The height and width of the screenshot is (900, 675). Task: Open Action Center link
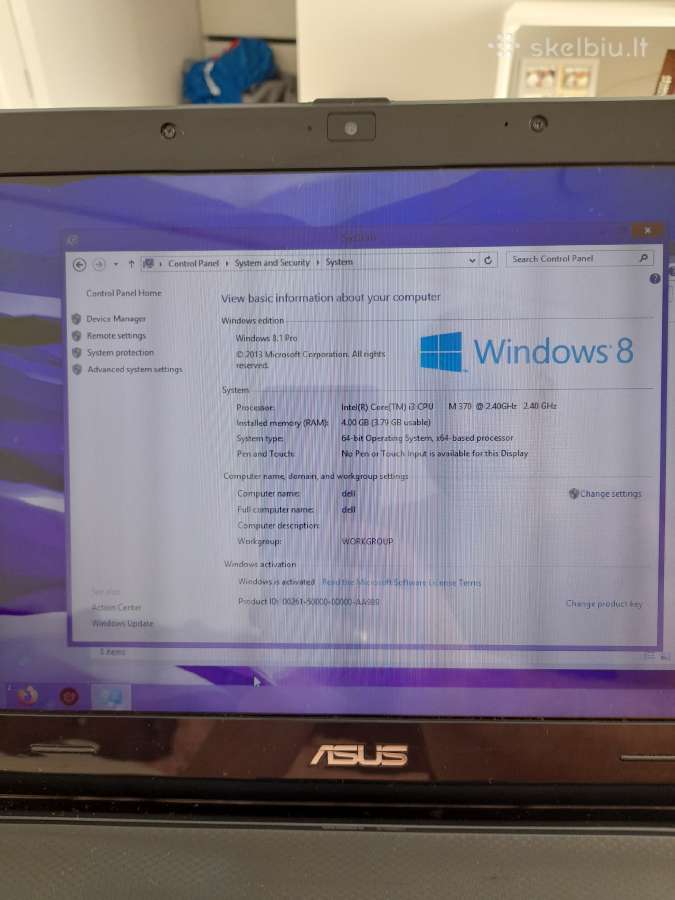click(x=116, y=607)
